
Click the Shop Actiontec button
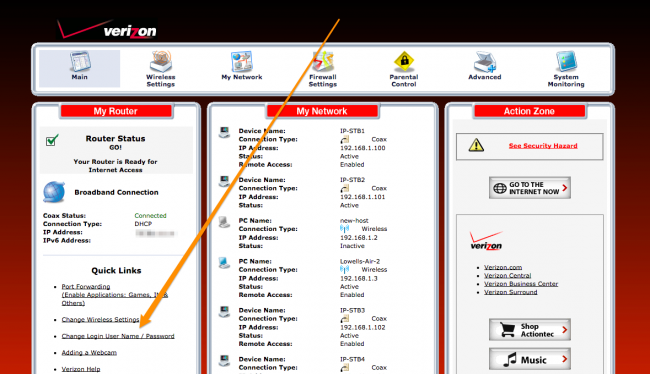[530, 330]
